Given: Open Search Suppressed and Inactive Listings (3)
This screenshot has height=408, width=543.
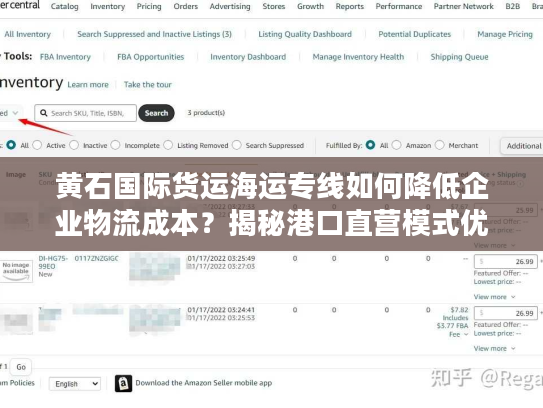Looking at the screenshot, I should point(154,34).
